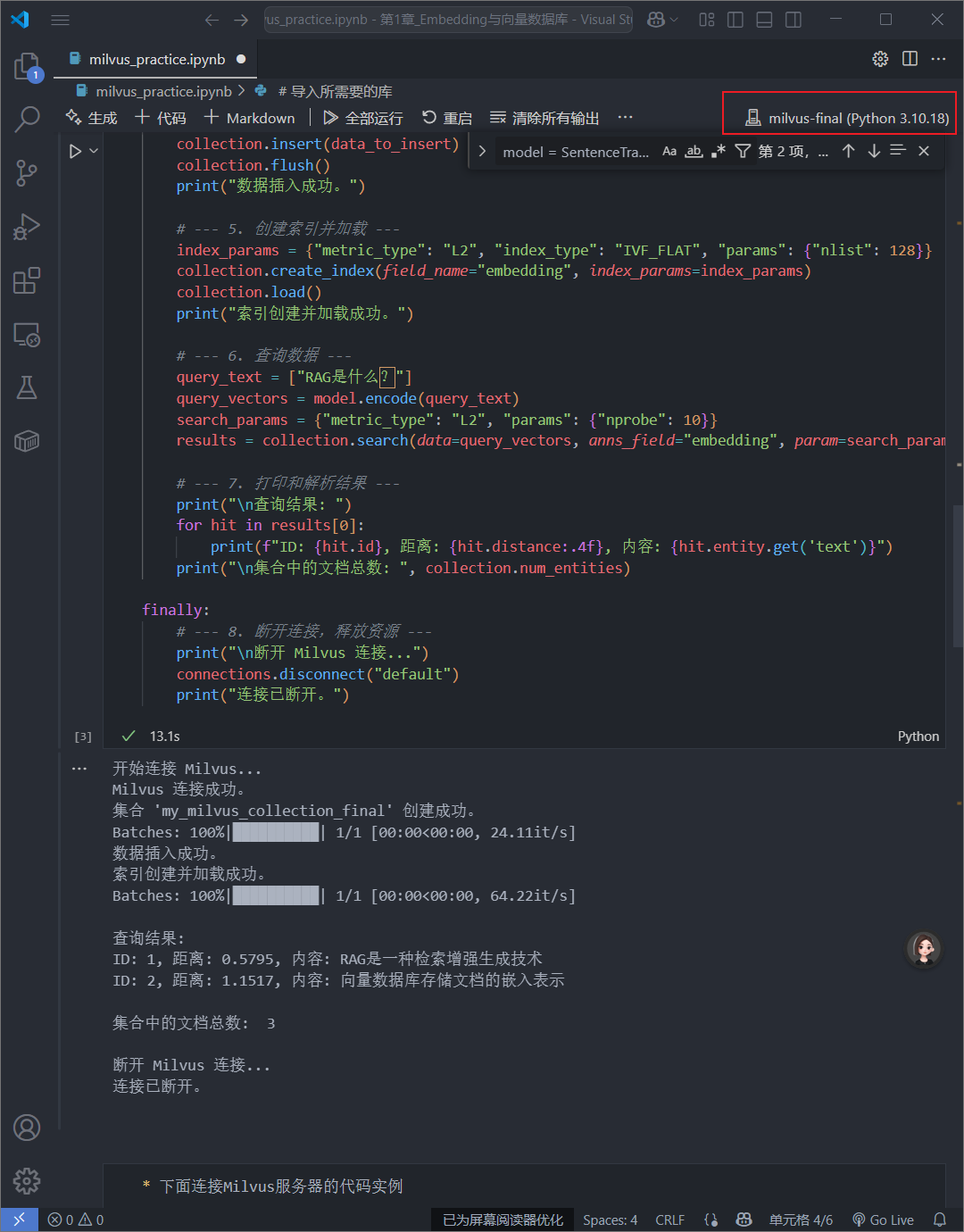The height and width of the screenshot is (1232, 964).
Task: Open notebook settings gear at top right
Action: click(880, 59)
